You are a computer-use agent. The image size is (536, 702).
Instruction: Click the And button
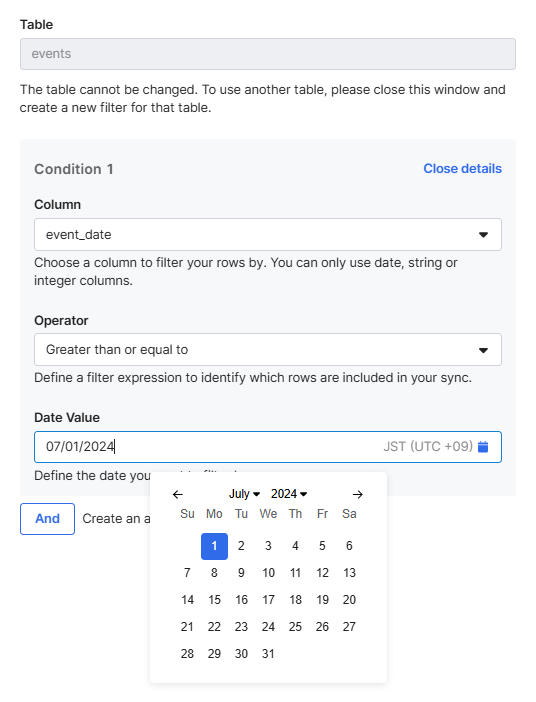(x=47, y=518)
